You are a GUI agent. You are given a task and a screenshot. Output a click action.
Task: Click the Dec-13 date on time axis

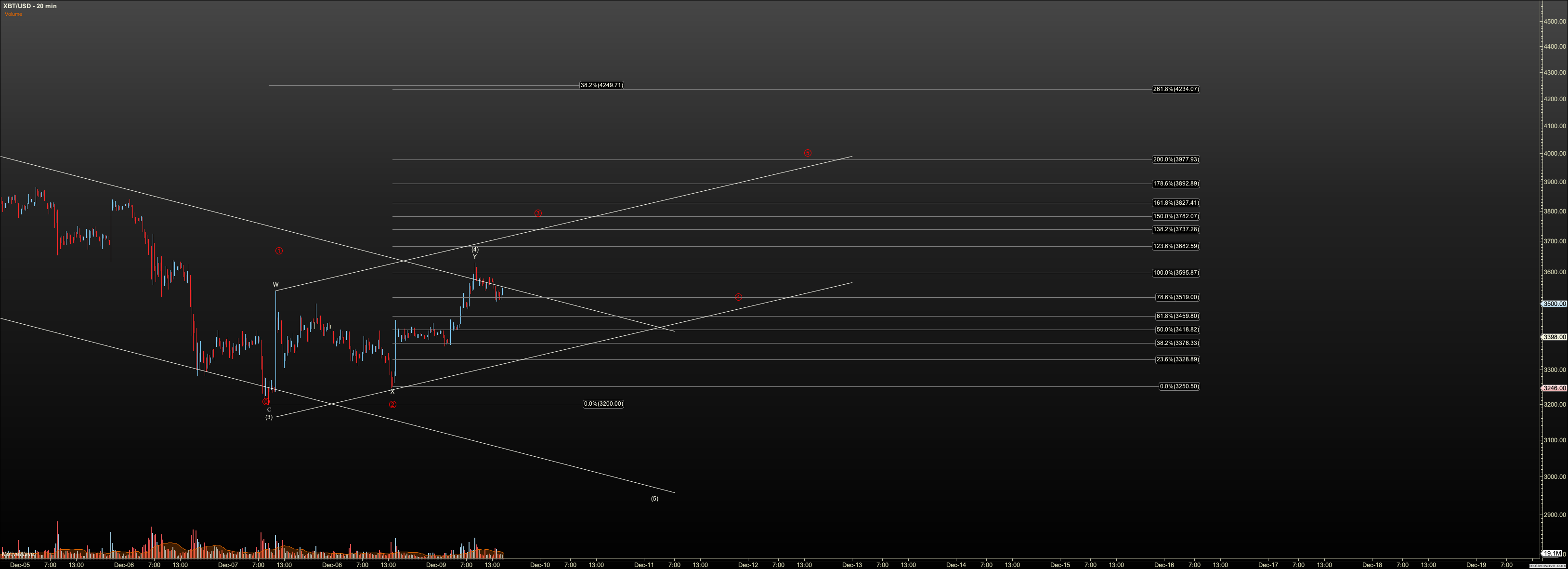pos(851,565)
